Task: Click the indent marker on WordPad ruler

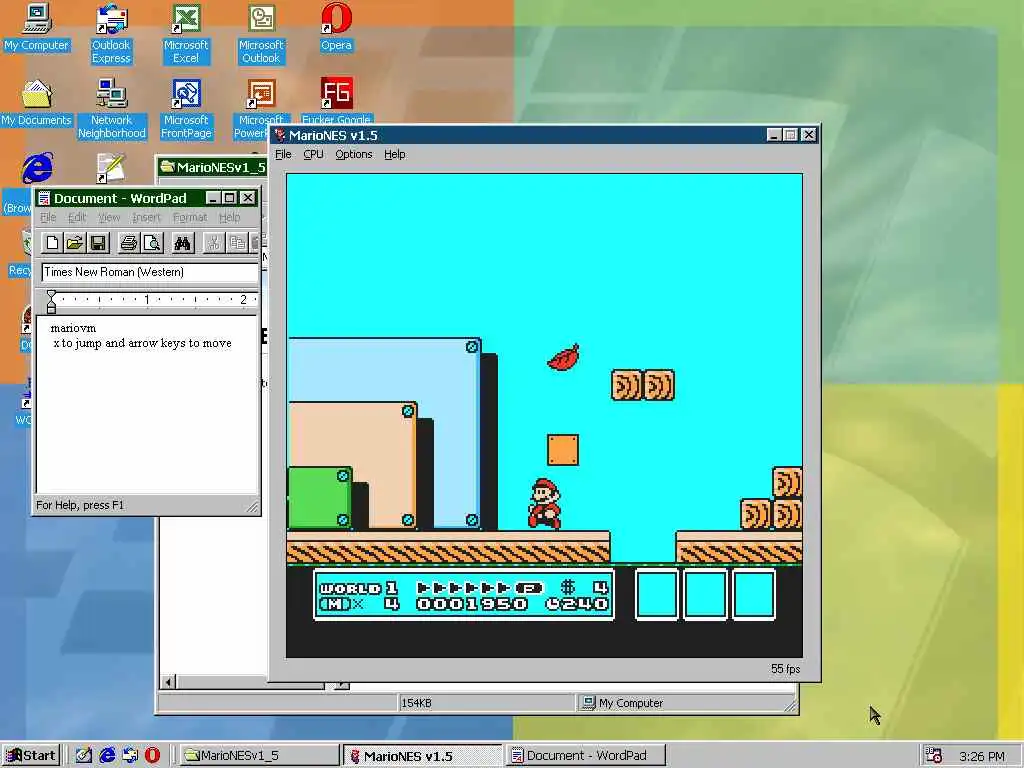Action: coord(51,302)
